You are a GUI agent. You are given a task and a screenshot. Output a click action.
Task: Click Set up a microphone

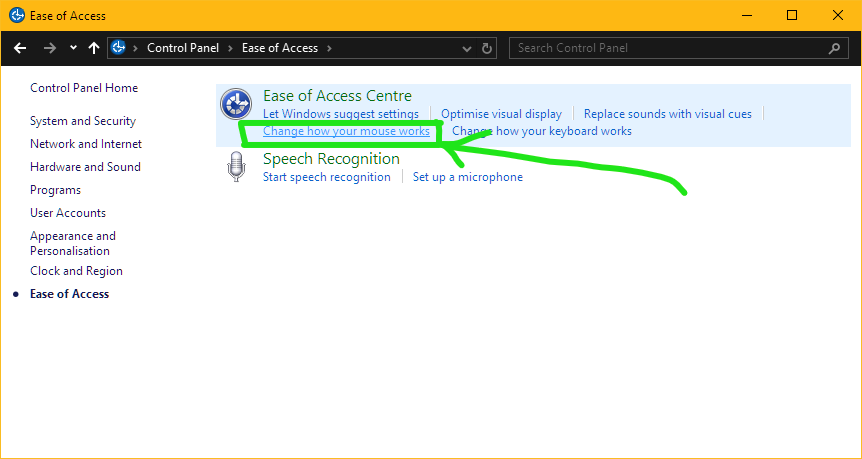[468, 177]
